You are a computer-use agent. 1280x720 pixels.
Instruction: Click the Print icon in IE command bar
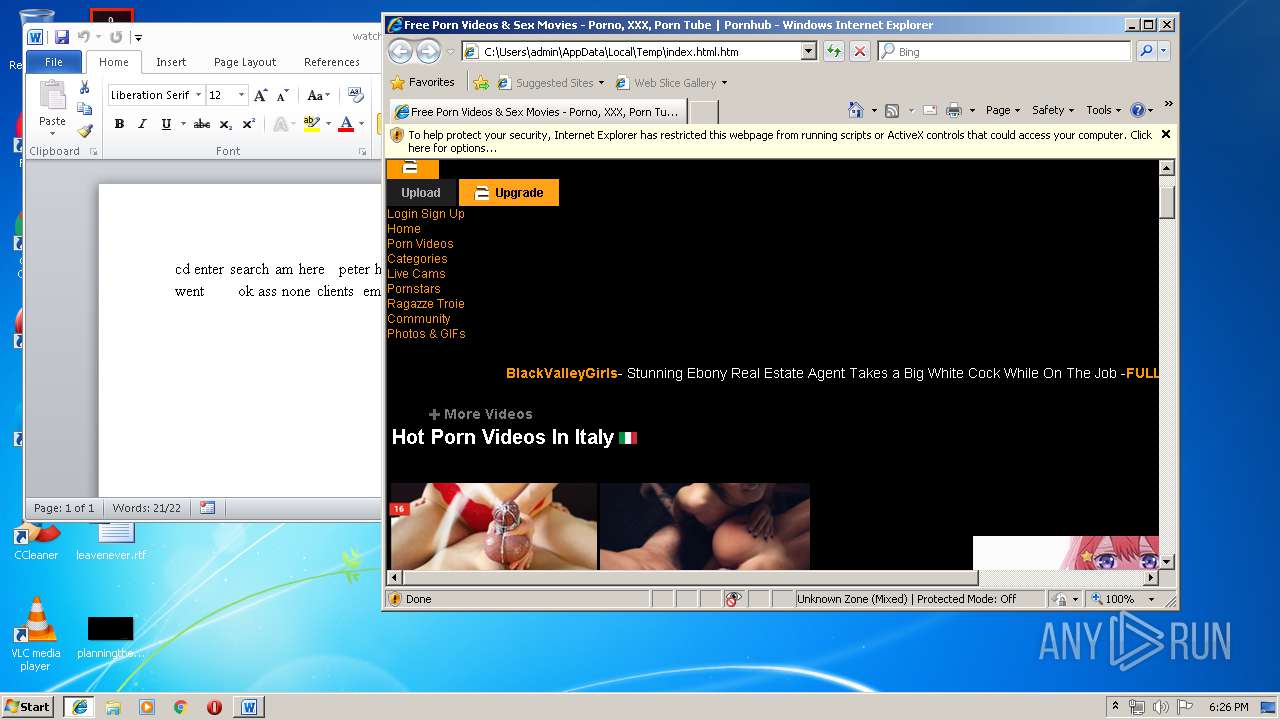(954, 110)
